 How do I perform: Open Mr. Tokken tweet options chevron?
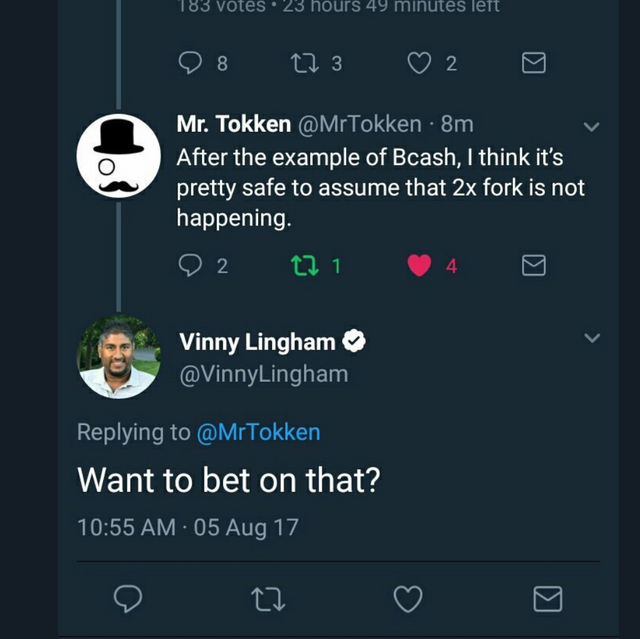click(591, 127)
